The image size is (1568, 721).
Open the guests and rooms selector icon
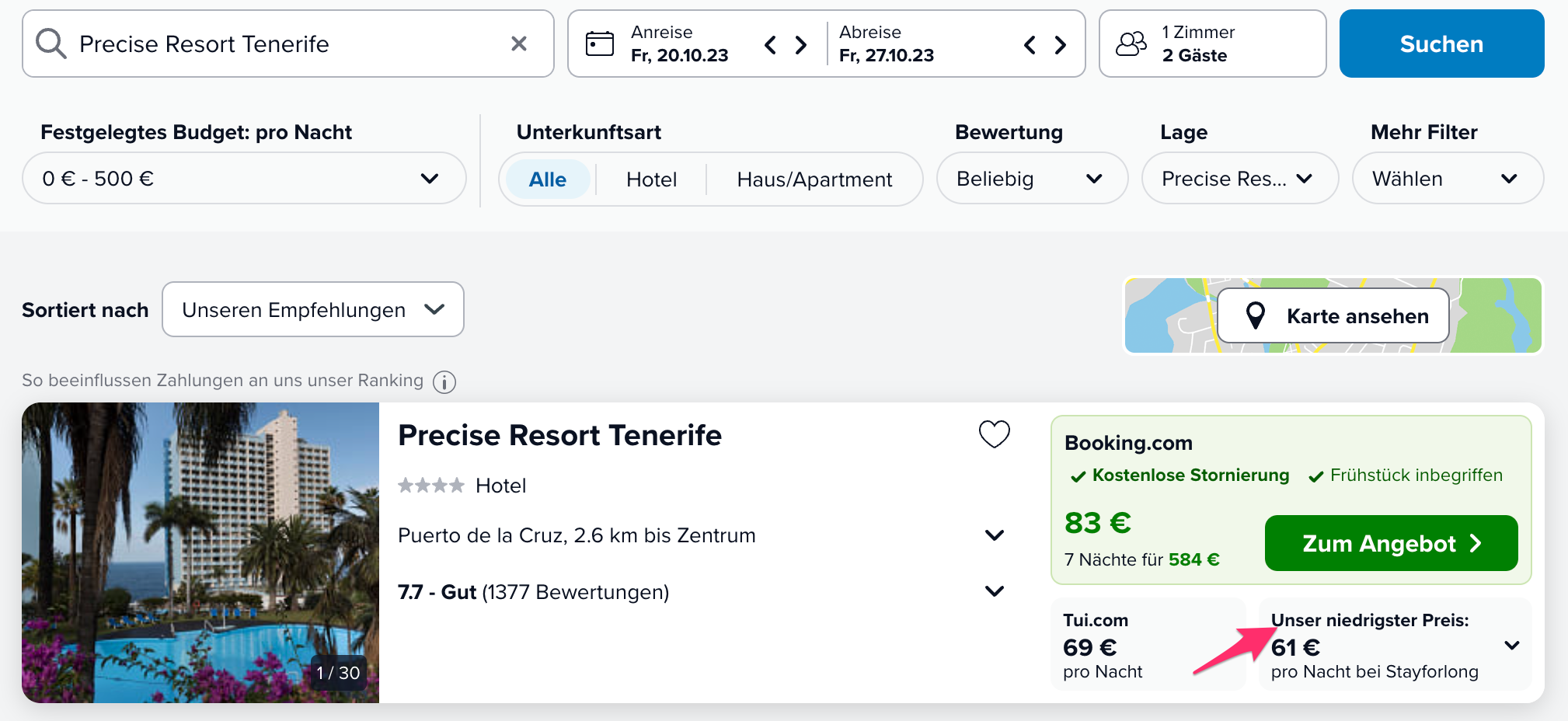coord(1131,44)
